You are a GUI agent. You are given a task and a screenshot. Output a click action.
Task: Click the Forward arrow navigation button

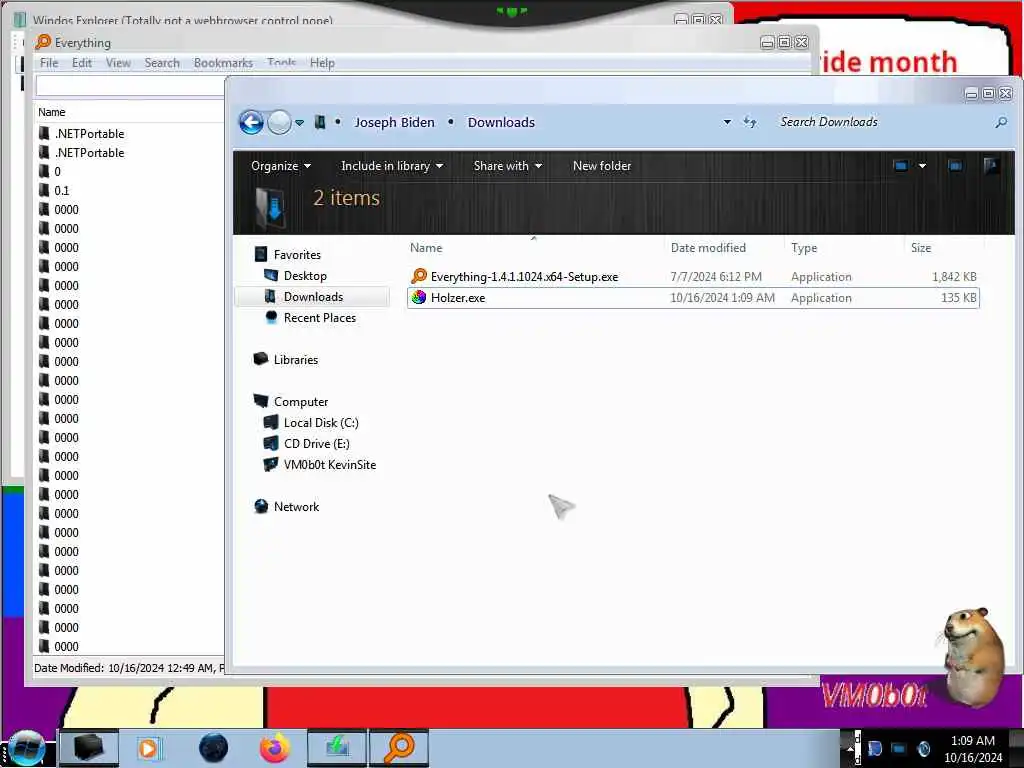tap(280, 122)
